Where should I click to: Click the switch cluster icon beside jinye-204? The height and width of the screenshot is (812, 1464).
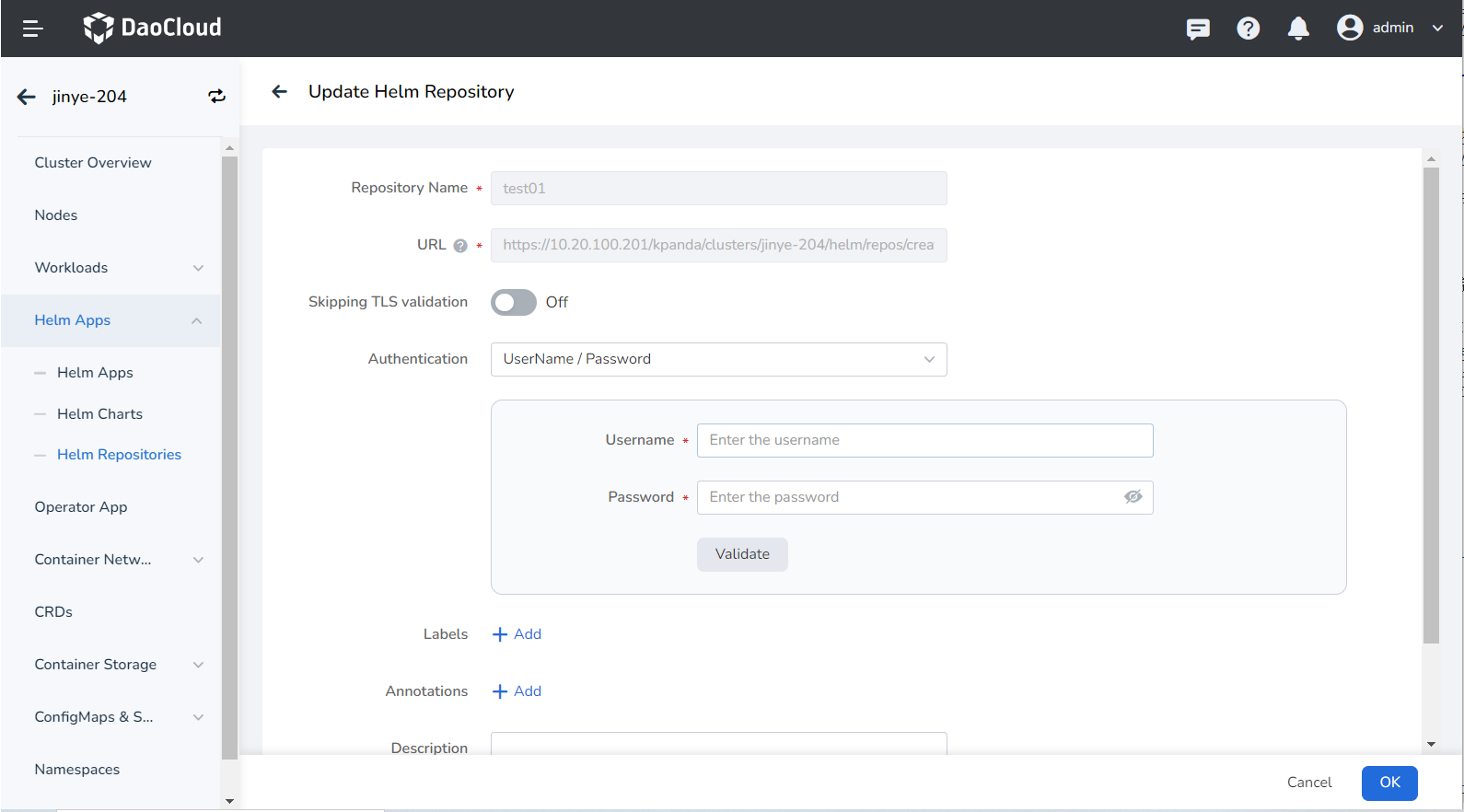tap(216, 97)
